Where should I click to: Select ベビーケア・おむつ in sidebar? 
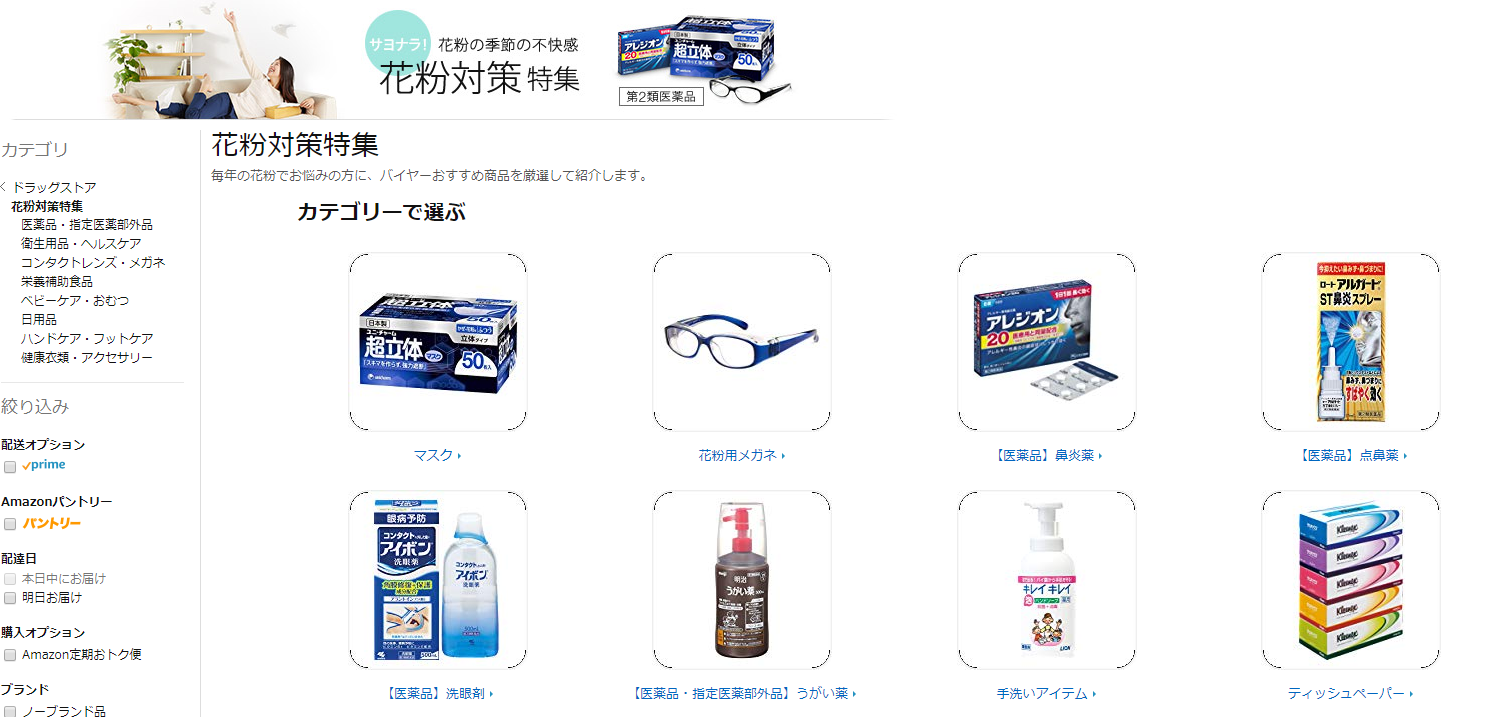75,301
